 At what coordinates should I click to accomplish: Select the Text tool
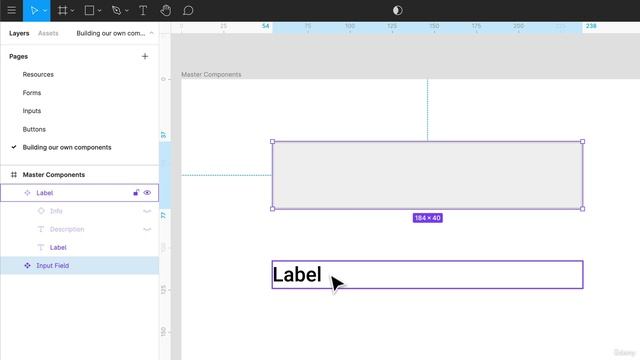tap(143, 11)
